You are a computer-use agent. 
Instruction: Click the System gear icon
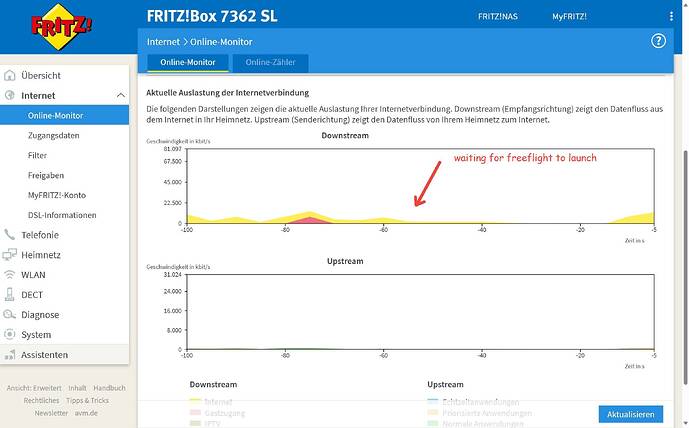[9, 334]
